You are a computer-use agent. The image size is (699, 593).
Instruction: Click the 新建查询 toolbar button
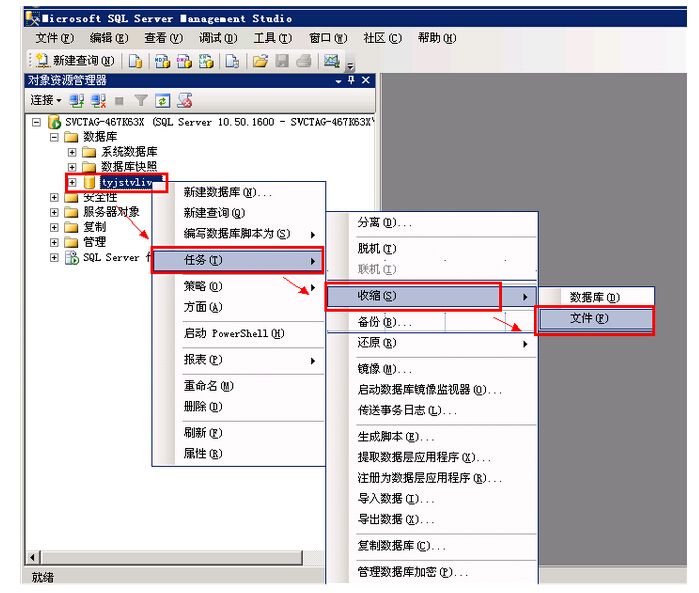click(67, 61)
